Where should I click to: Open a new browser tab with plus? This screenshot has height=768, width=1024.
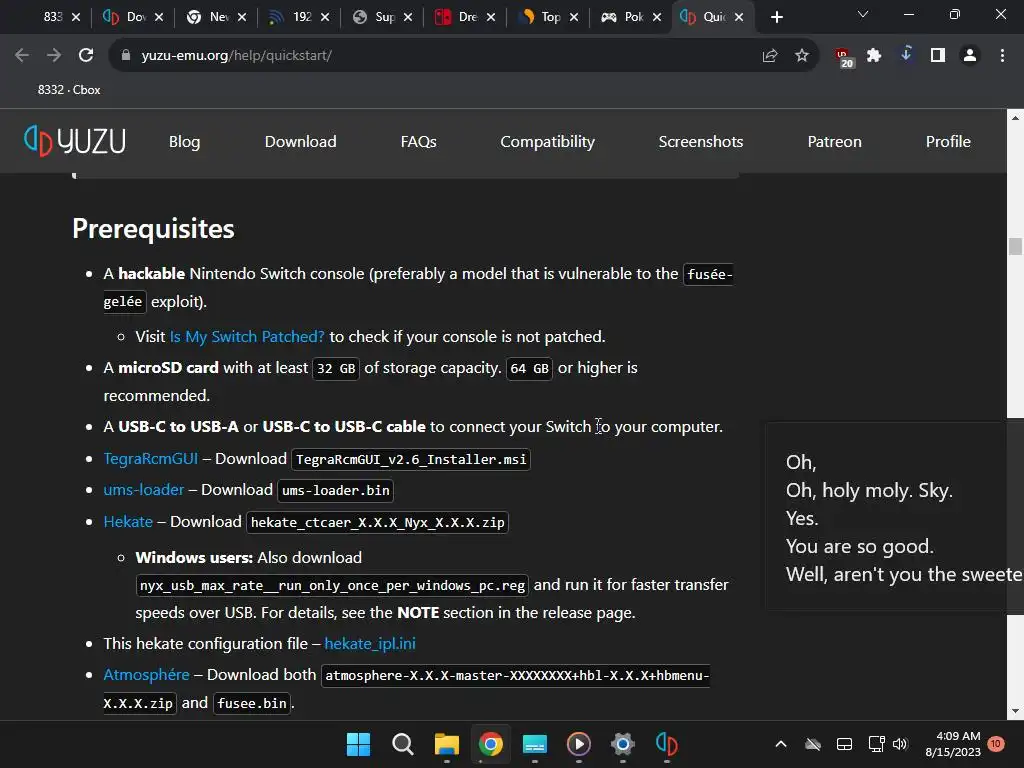776,17
